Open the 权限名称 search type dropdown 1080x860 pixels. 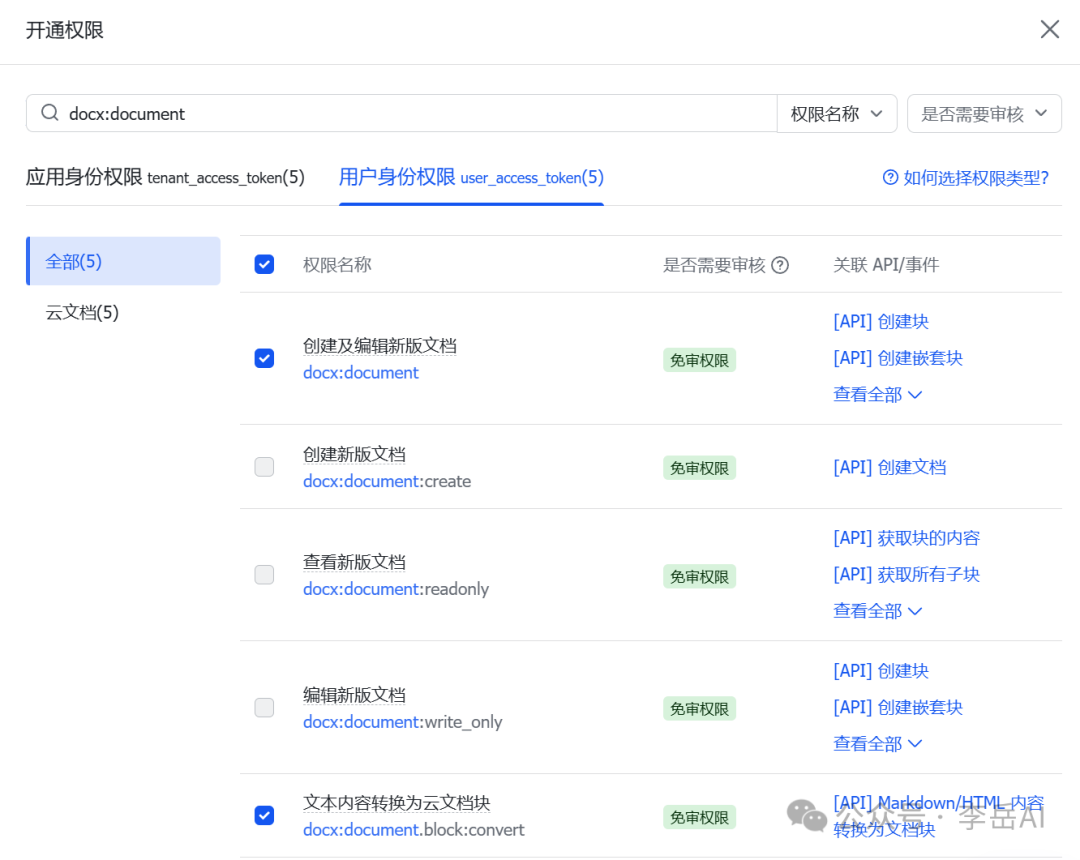[836, 114]
